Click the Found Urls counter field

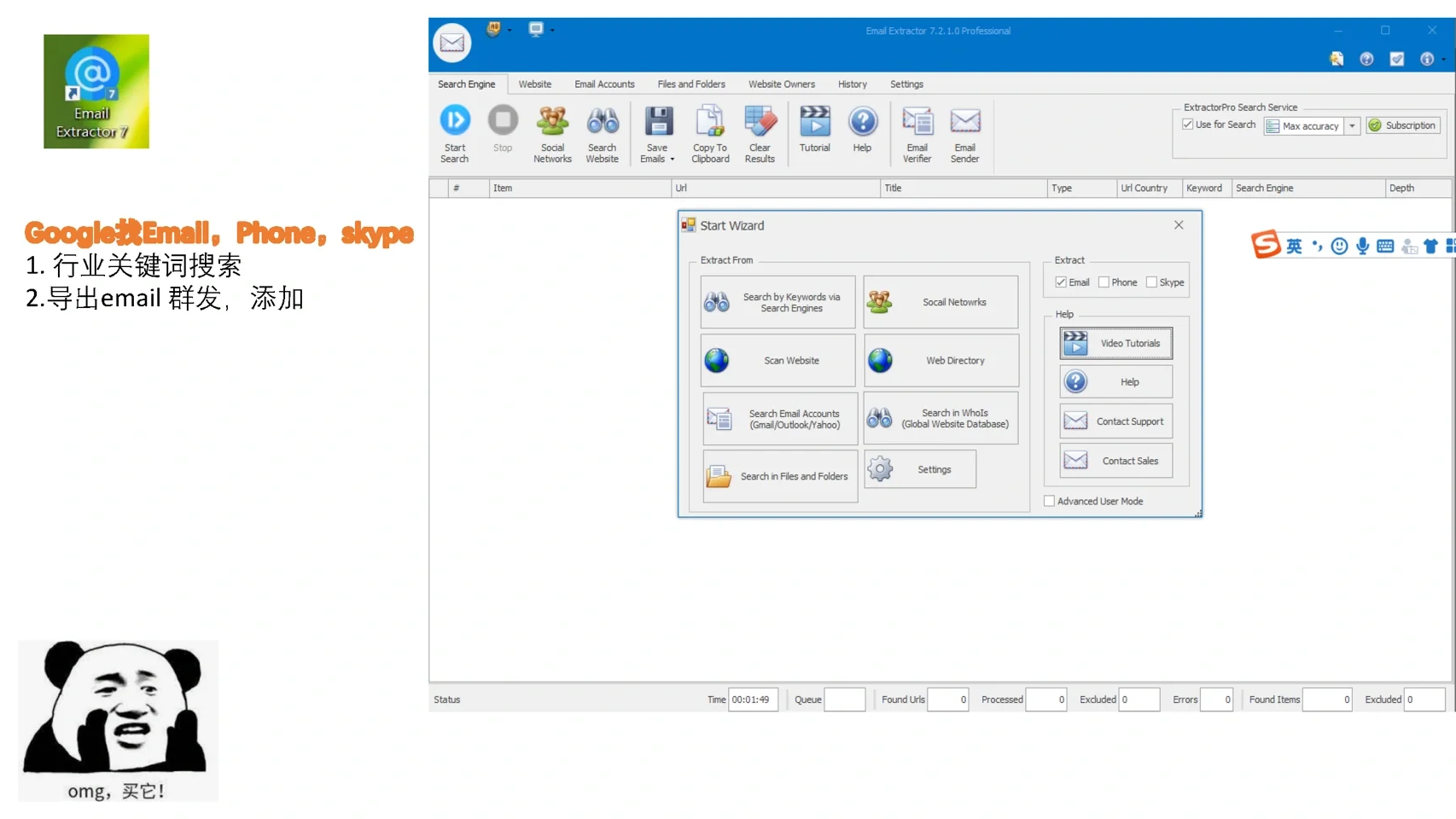(948, 700)
